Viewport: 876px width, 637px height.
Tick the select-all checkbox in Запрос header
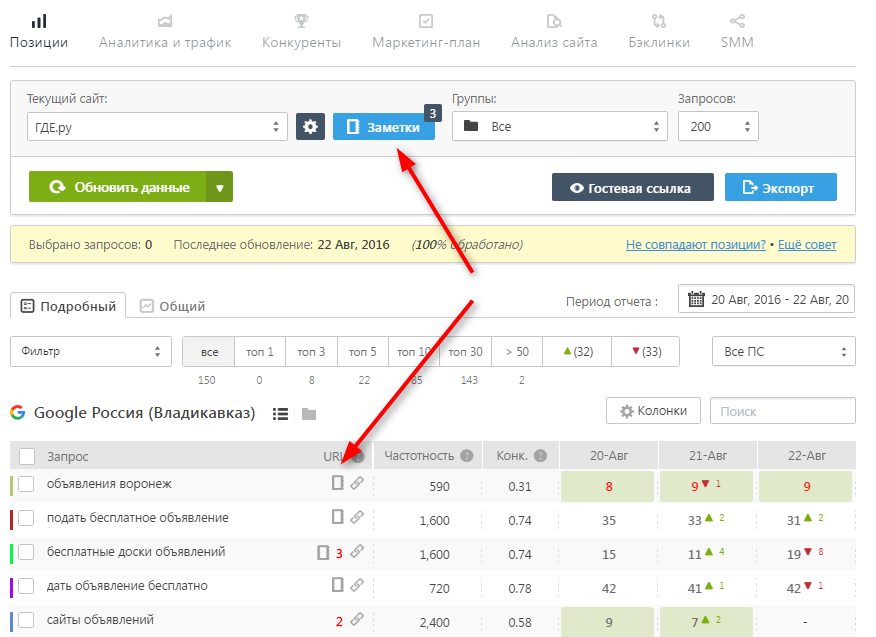click(x=27, y=456)
